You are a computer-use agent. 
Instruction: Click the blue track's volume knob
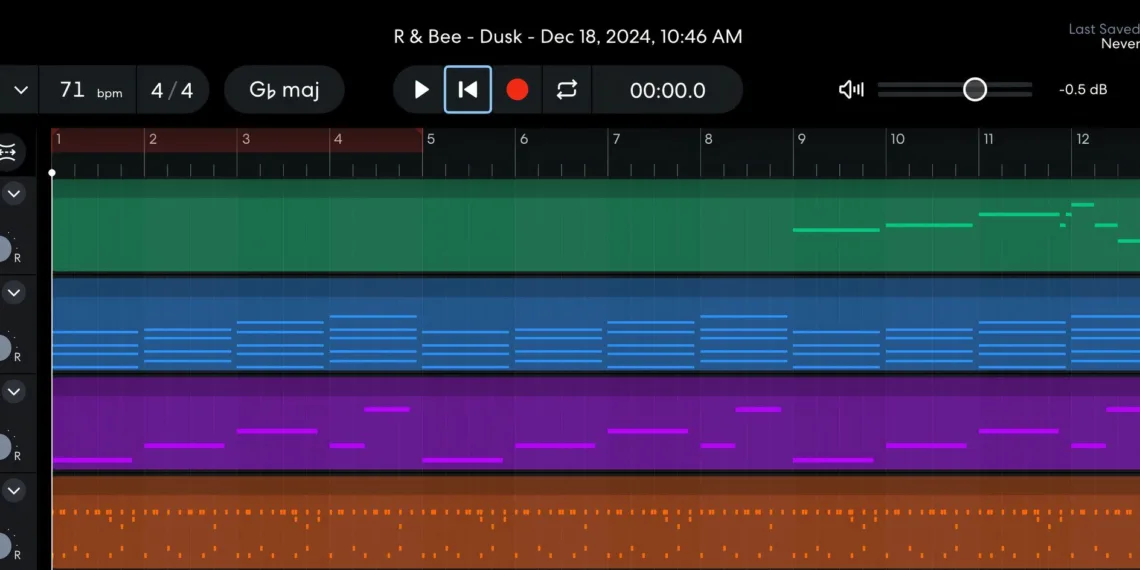pyautogui.click(x=4, y=348)
